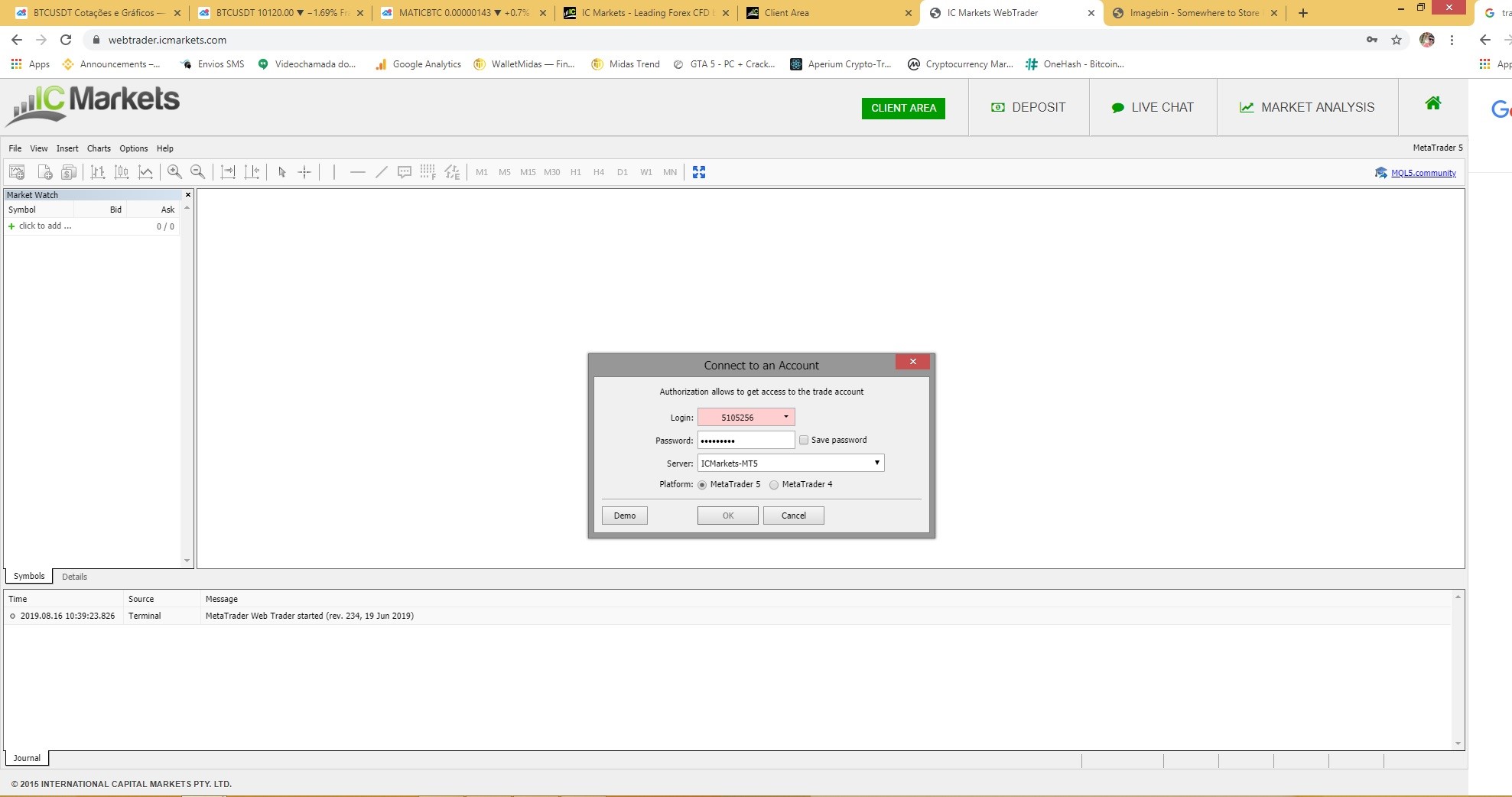Screen dimensions: 1512x797
Task: Zoom in on the chart
Action: pyautogui.click(x=174, y=172)
